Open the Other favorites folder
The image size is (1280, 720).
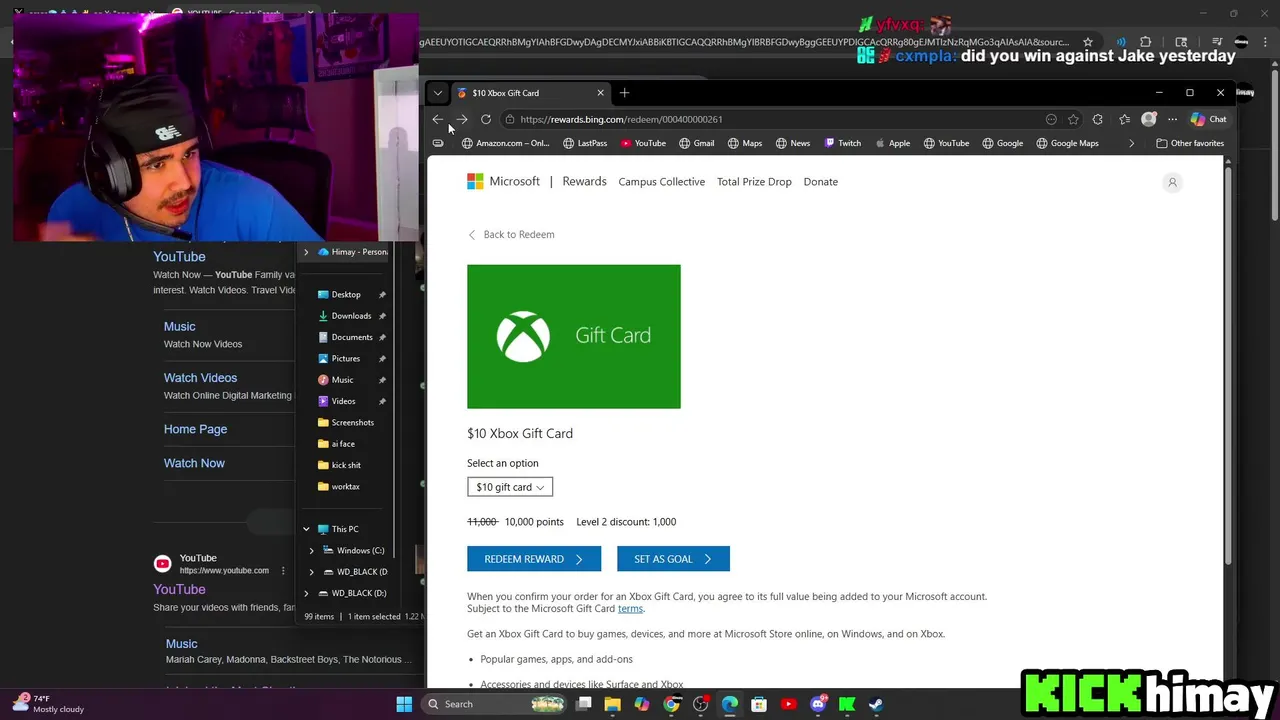tap(1190, 143)
